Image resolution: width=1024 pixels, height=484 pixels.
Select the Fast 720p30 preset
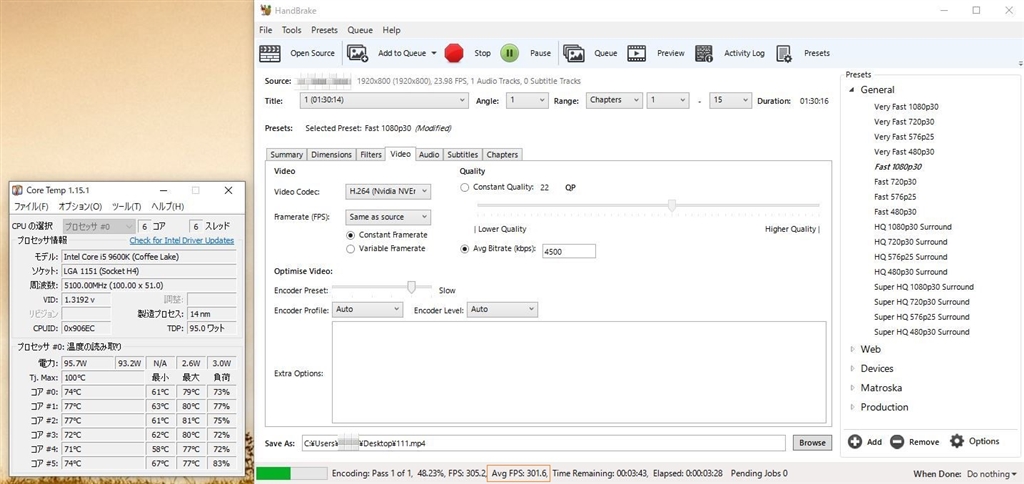895,182
